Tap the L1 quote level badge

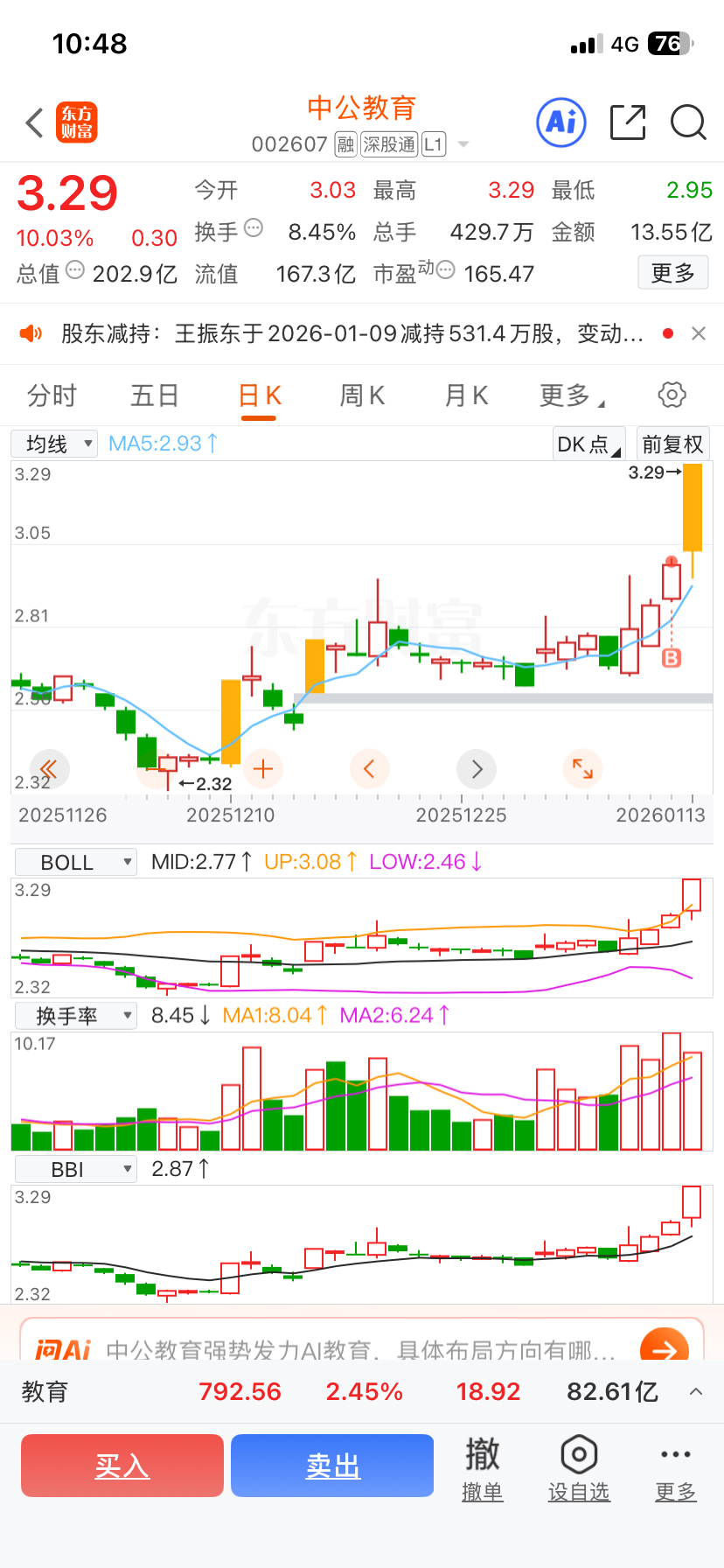434,144
